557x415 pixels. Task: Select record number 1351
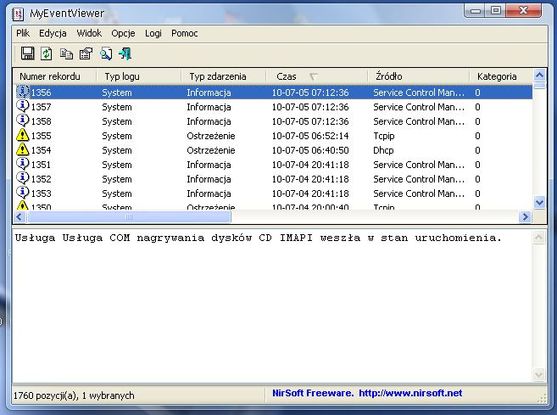[41, 165]
